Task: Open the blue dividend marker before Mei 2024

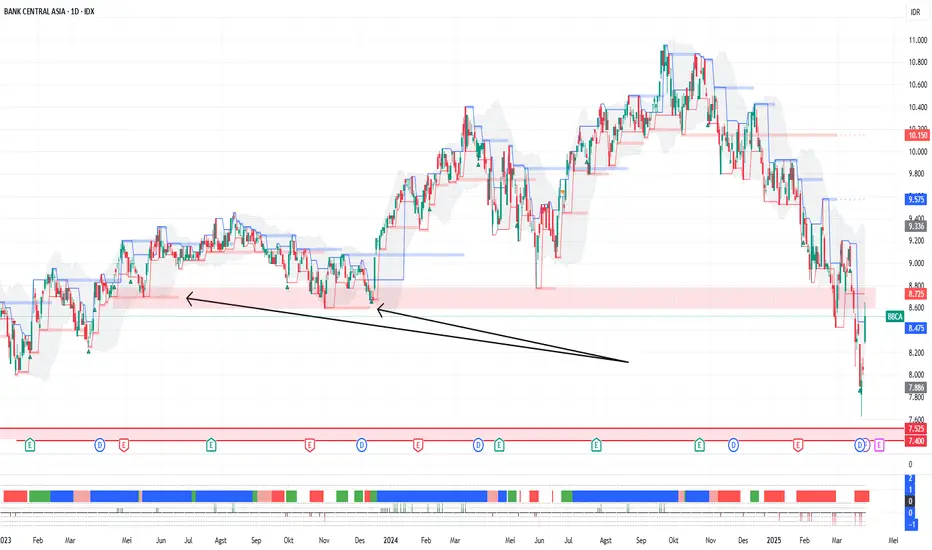Action: 478,445
